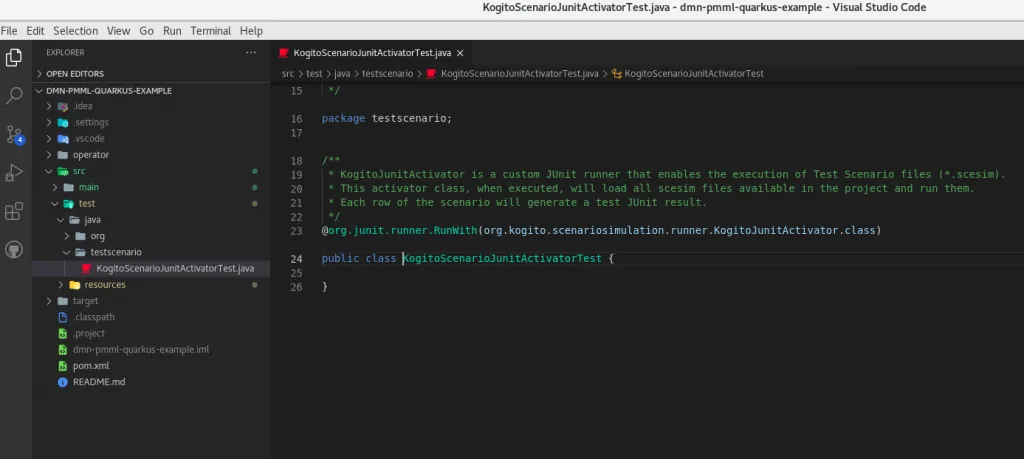
Task: Select the KogitoScenarioJunitActivatorTest.java editor tab
Action: (x=370, y=53)
